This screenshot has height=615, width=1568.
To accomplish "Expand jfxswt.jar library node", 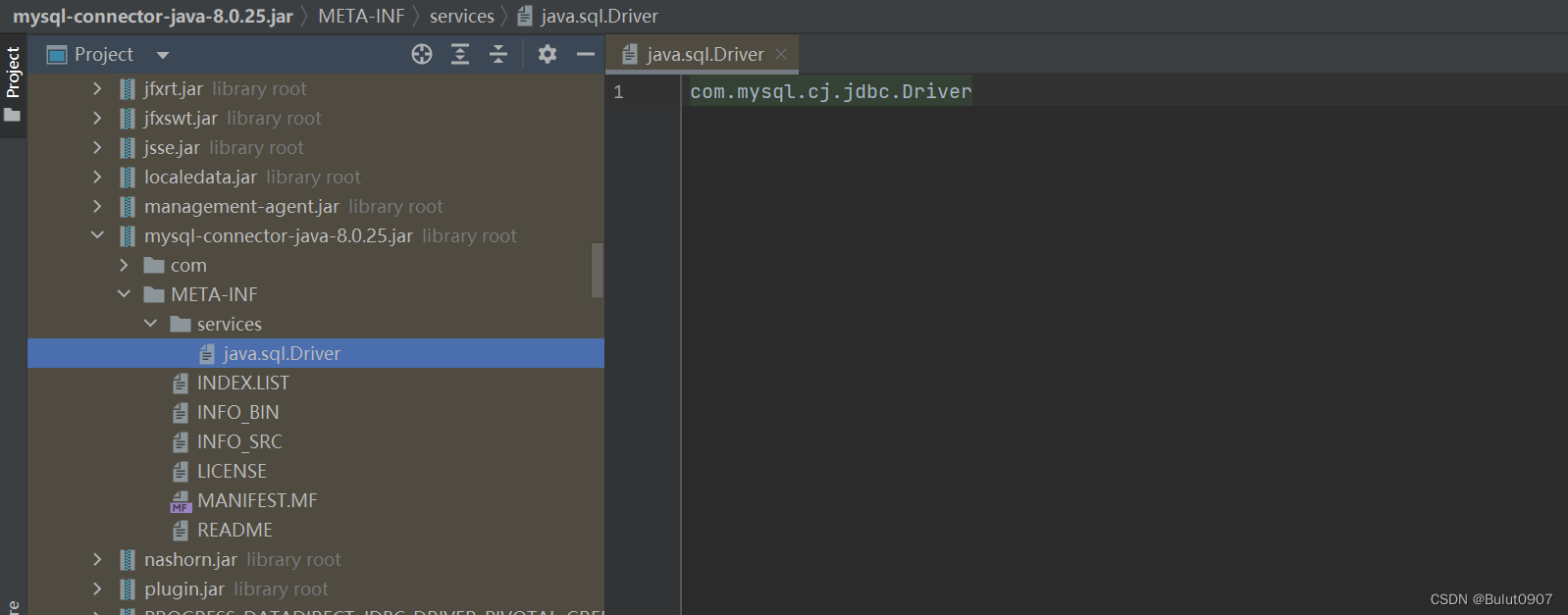I will (97, 118).
